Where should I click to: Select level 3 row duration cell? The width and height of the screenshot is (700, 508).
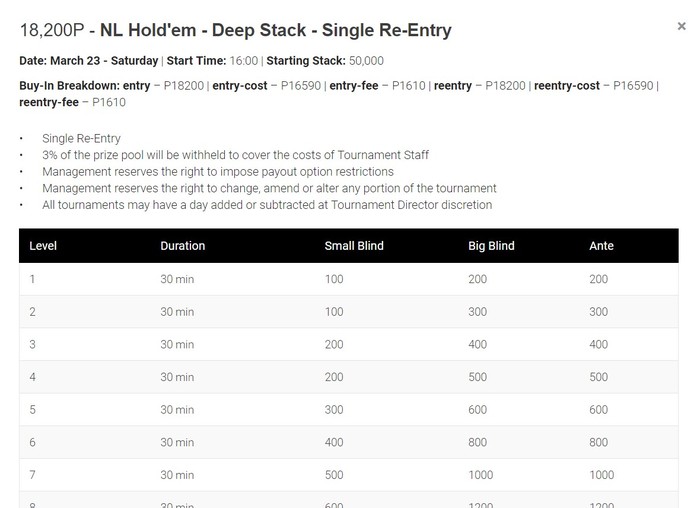[x=177, y=345]
